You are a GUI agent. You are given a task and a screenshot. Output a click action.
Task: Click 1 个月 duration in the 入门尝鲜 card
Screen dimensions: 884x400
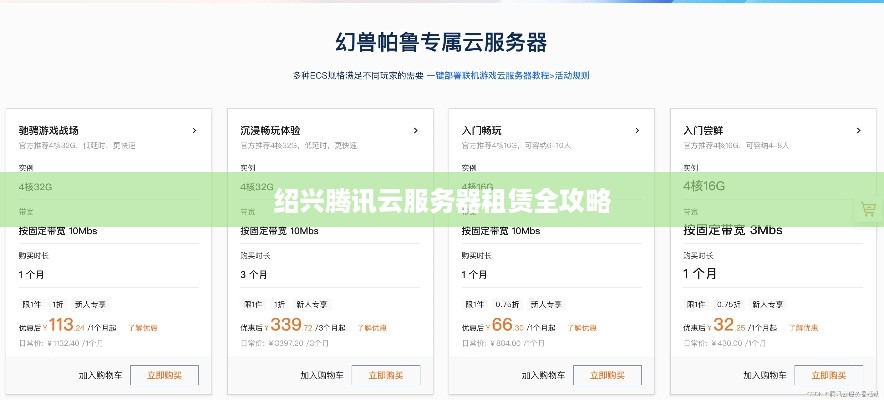click(x=700, y=274)
